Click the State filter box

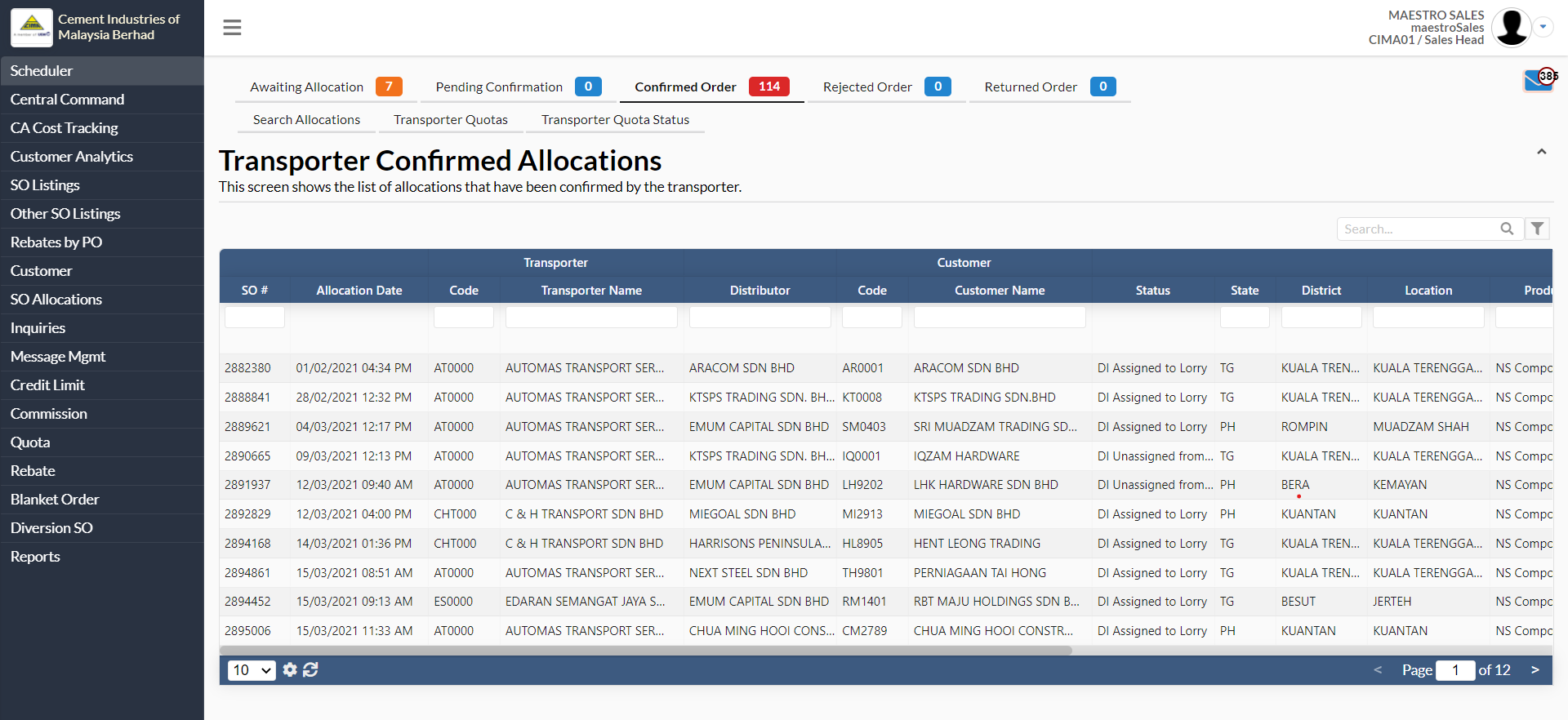pyautogui.click(x=1245, y=318)
